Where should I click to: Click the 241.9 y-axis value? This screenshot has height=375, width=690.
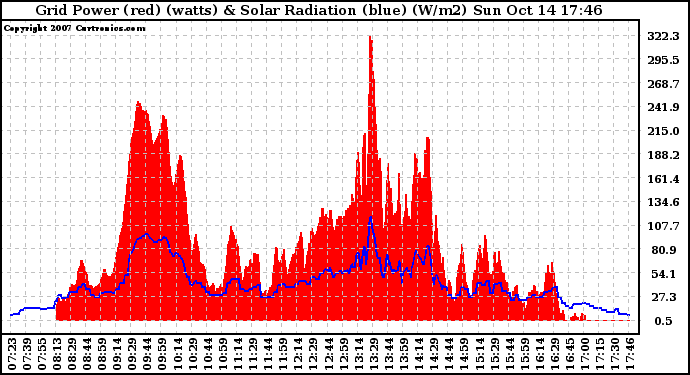[663, 107]
